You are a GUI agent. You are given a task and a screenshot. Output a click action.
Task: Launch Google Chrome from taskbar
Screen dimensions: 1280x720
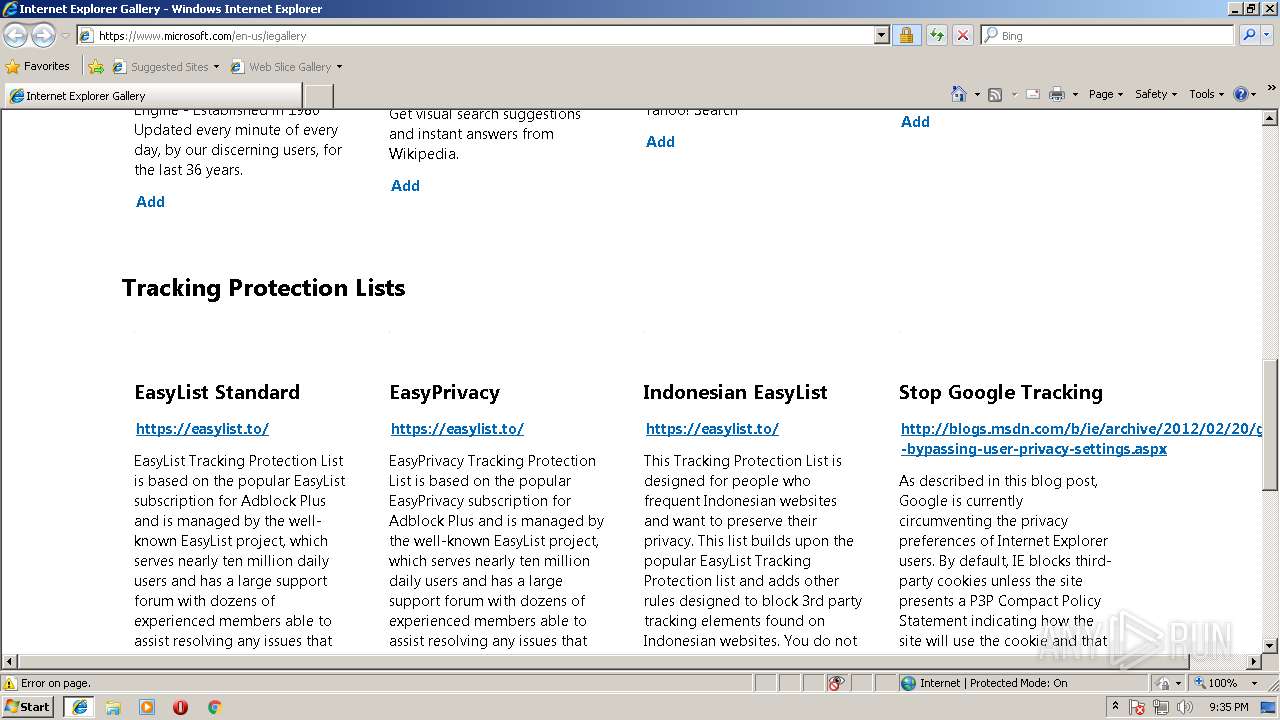pyautogui.click(x=214, y=707)
